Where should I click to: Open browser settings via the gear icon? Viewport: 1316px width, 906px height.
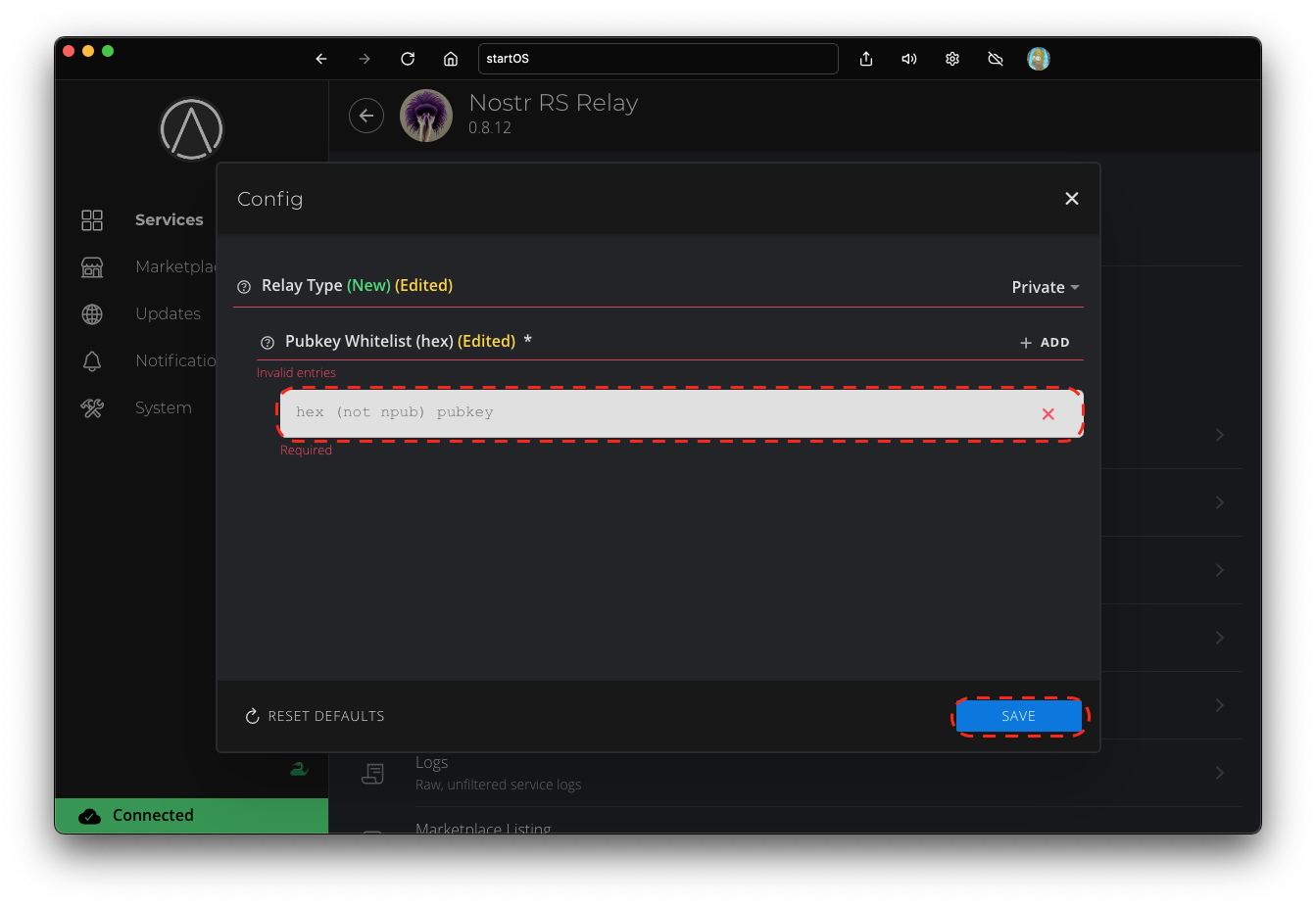click(951, 59)
